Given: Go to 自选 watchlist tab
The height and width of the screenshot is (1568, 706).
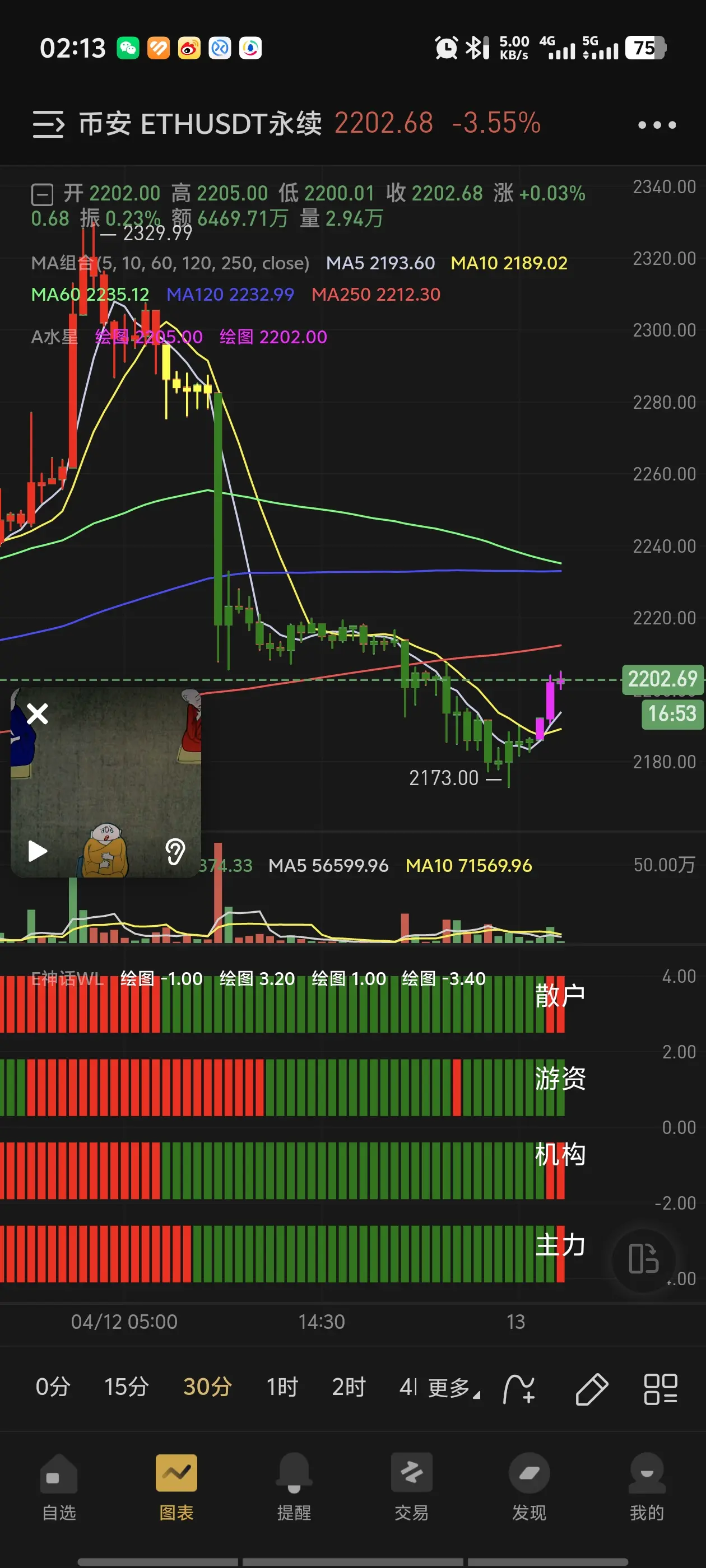Looking at the screenshot, I should click(58, 1487).
